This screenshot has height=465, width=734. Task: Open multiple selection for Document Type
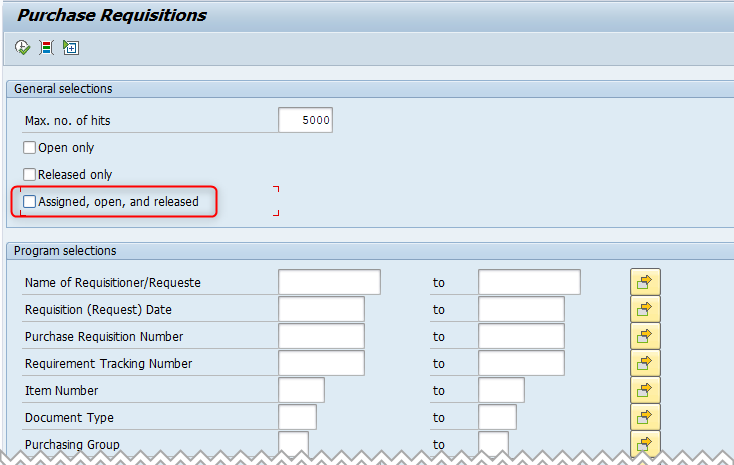(645, 417)
